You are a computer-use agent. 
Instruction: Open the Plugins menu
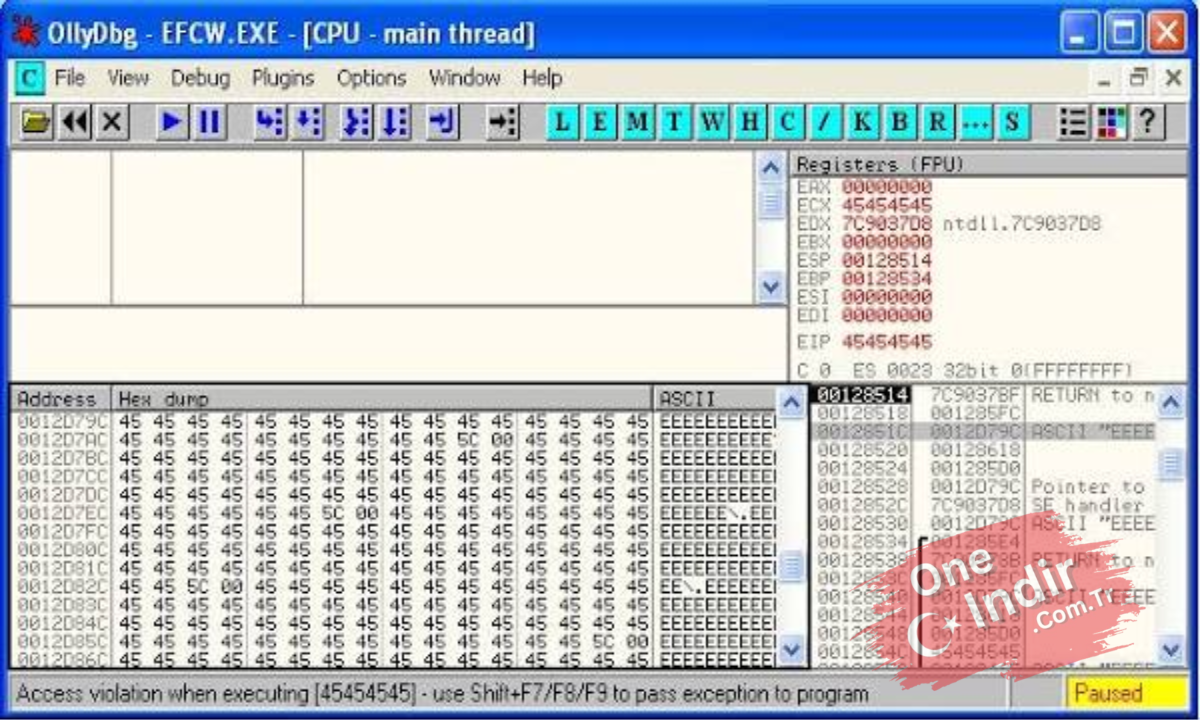[x=283, y=78]
